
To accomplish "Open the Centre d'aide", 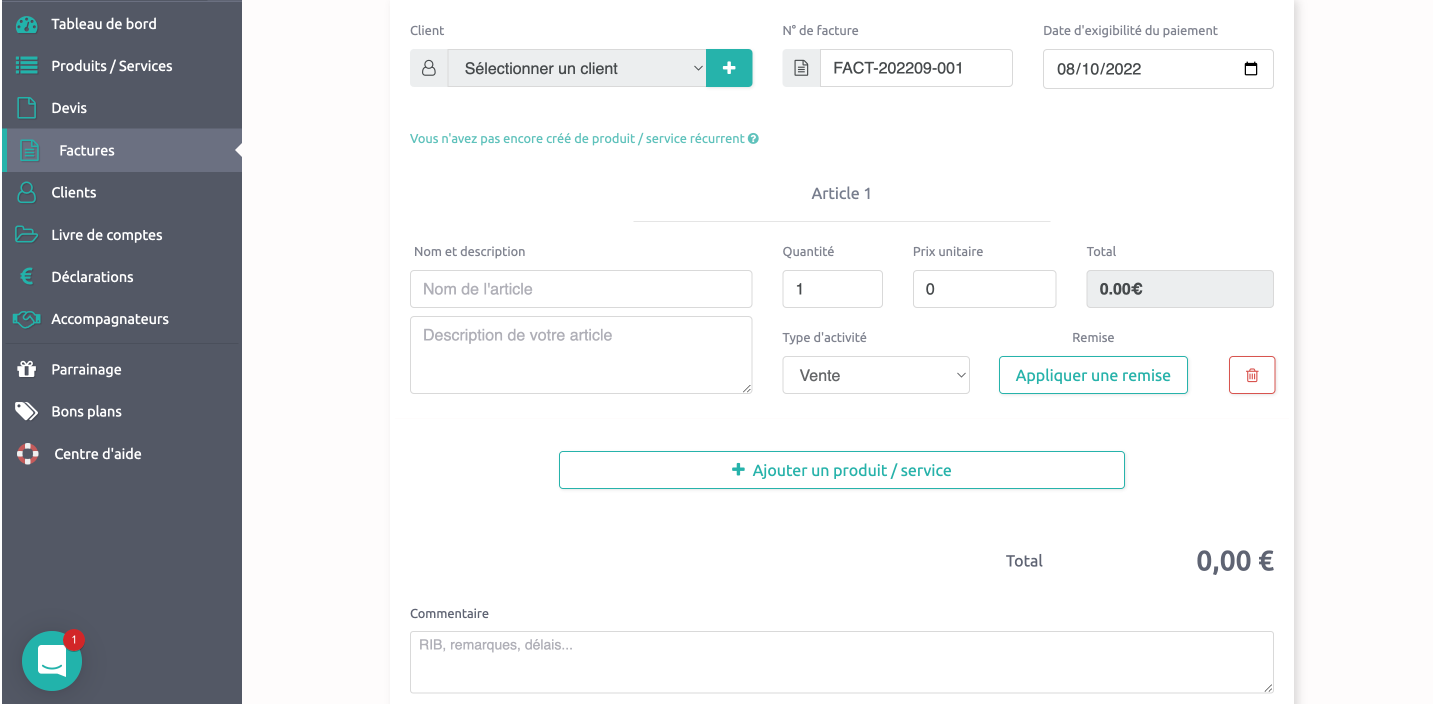I will pos(95,453).
